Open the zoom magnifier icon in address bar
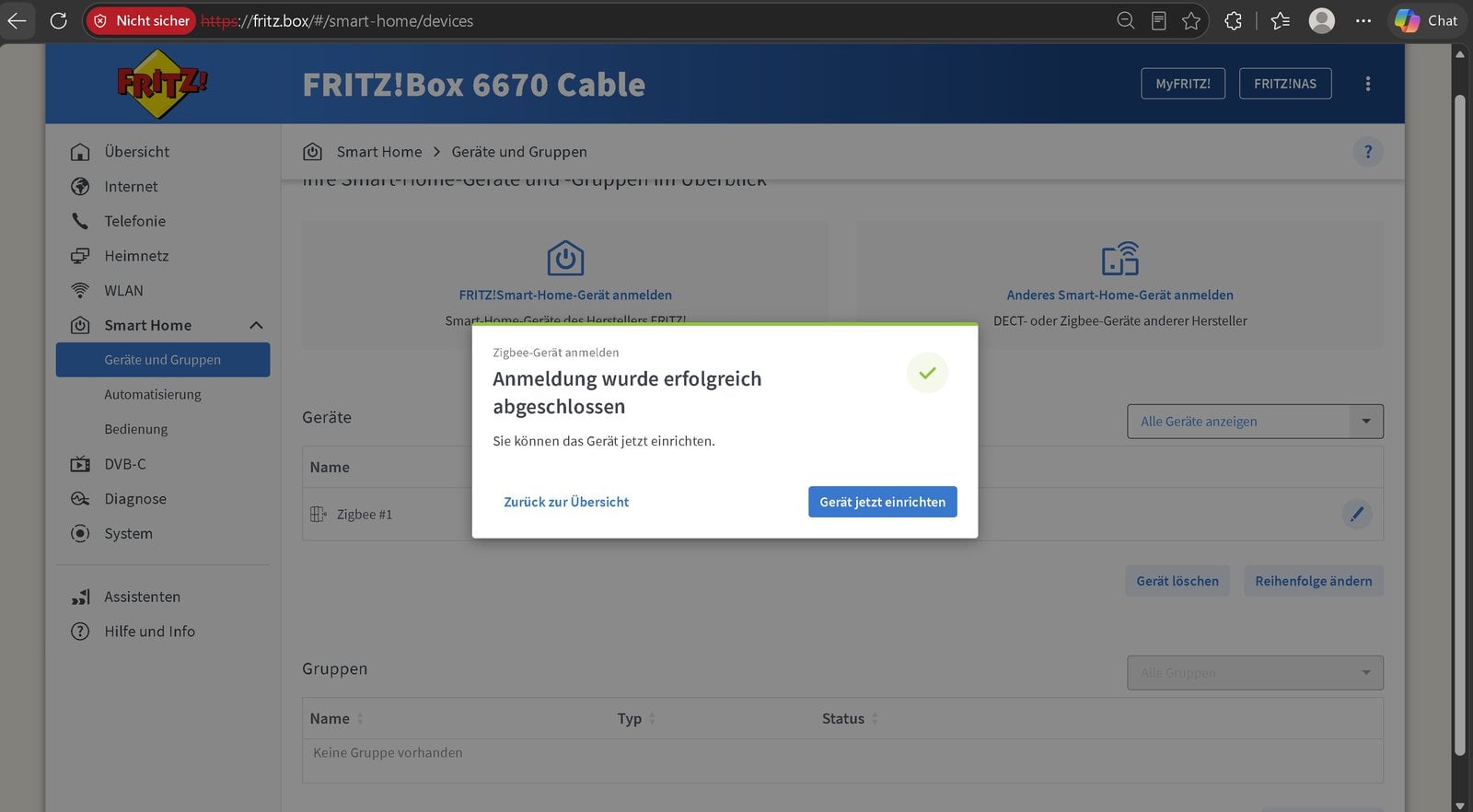This screenshot has height=812, width=1473. pyautogui.click(x=1125, y=20)
